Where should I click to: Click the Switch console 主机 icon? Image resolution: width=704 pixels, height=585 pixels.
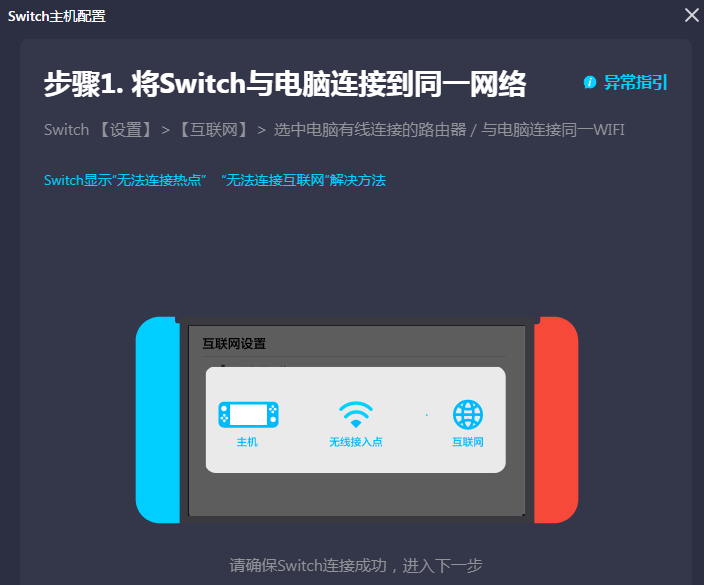click(248, 414)
